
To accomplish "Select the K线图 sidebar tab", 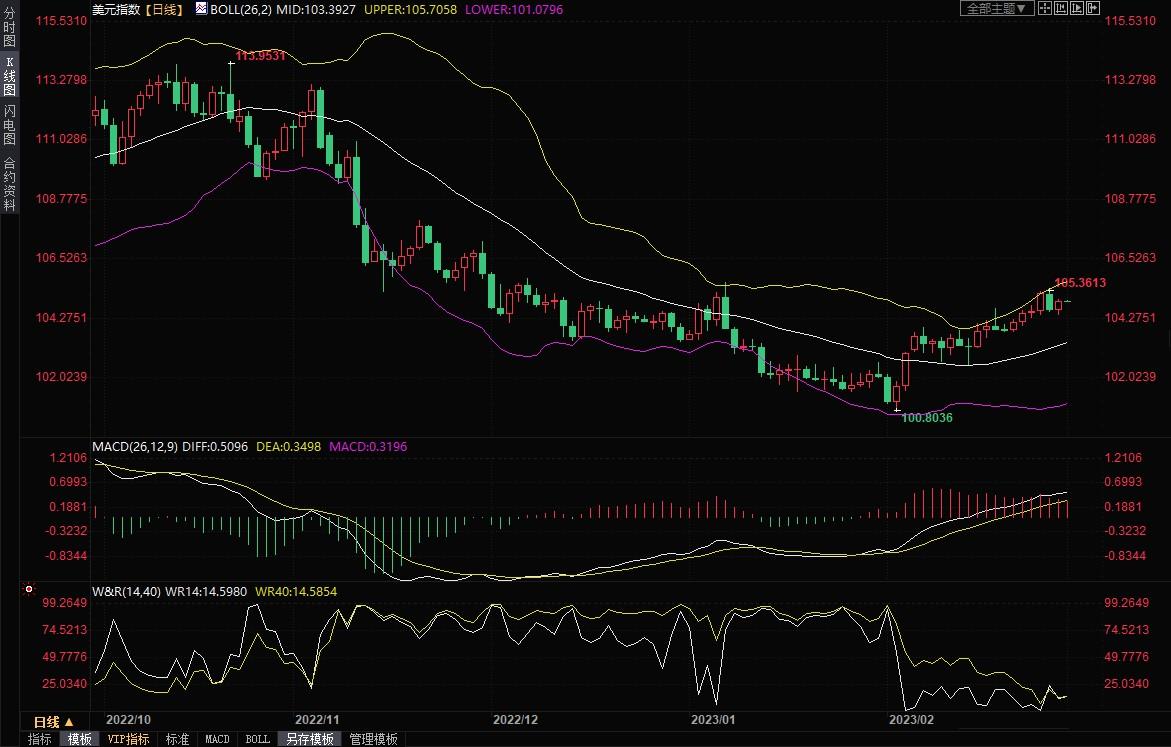I will tap(9, 76).
